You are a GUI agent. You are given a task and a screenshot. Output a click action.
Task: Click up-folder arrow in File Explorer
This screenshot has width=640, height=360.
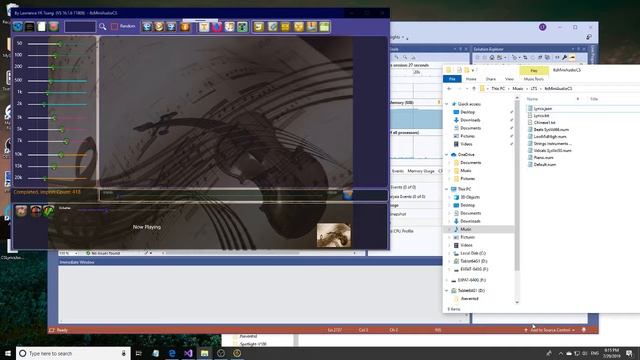point(474,89)
